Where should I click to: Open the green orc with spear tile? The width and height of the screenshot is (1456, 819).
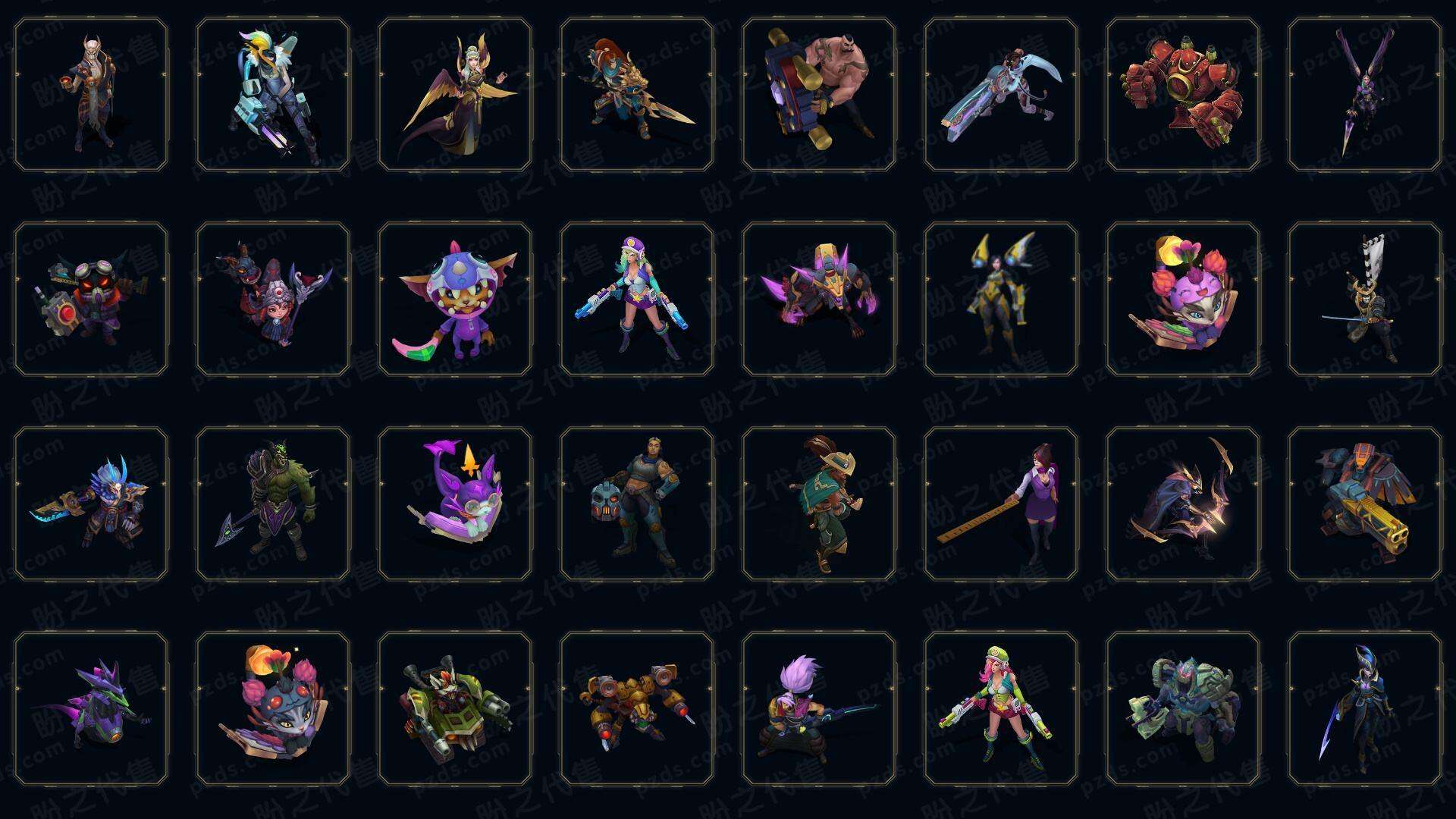click(x=273, y=504)
